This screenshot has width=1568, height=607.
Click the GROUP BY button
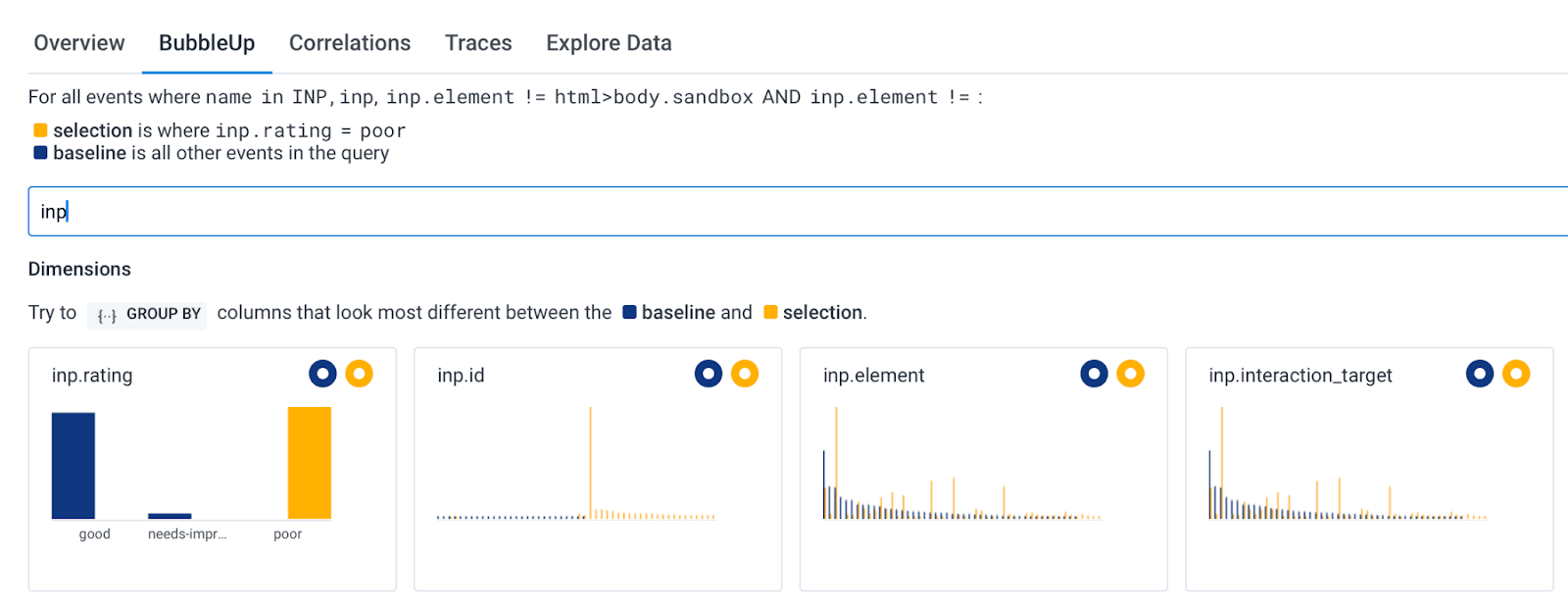[x=148, y=314]
